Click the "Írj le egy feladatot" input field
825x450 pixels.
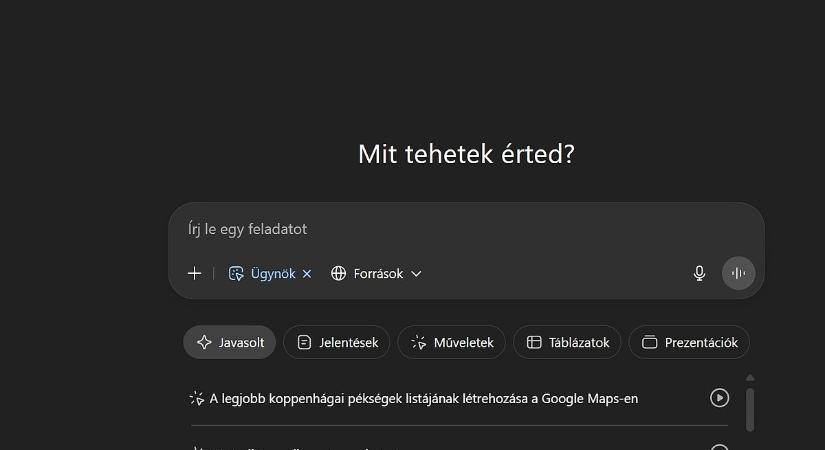466,229
